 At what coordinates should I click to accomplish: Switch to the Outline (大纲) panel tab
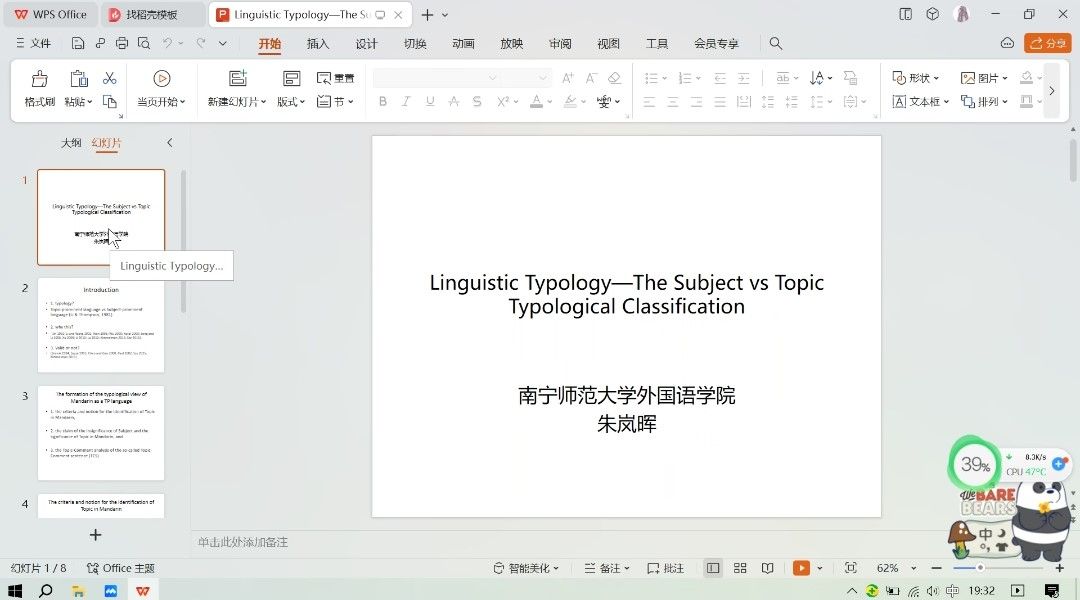click(x=71, y=143)
